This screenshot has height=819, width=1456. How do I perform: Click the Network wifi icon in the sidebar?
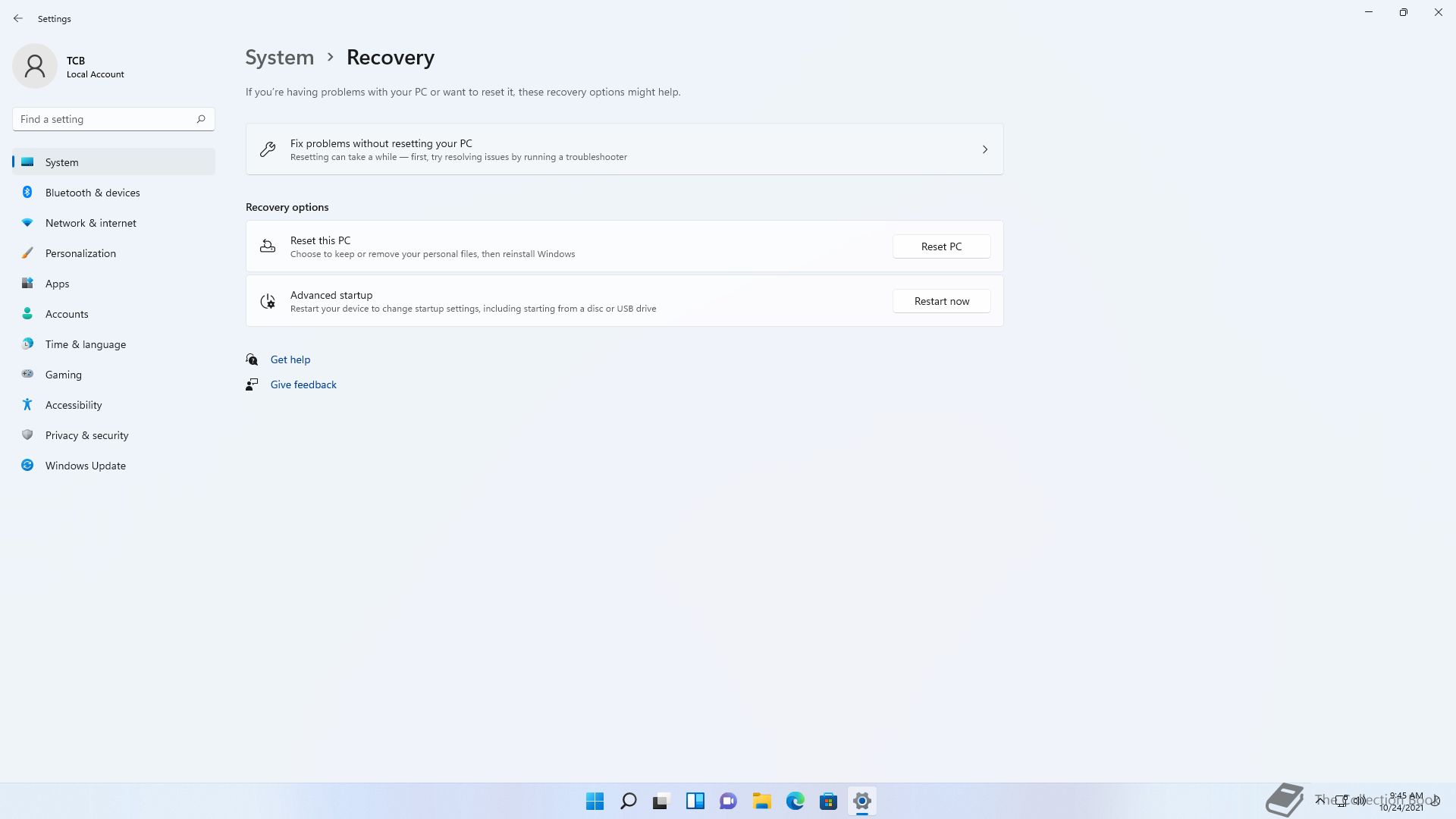pyautogui.click(x=27, y=223)
